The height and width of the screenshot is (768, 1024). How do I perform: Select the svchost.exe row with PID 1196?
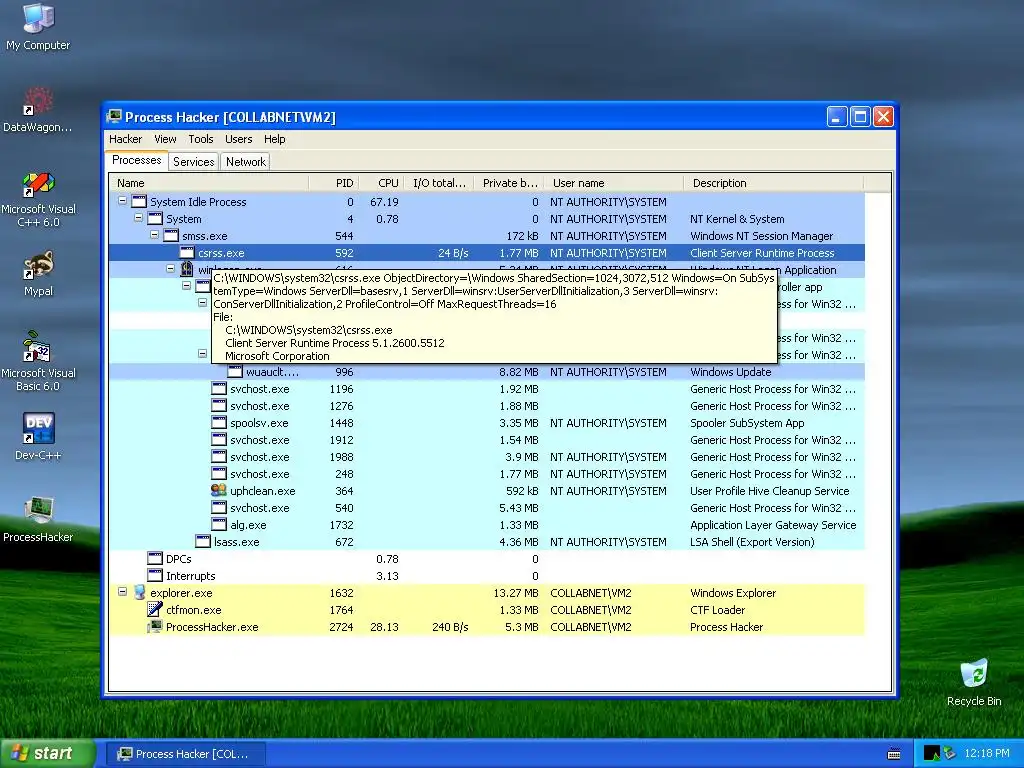pos(487,389)
